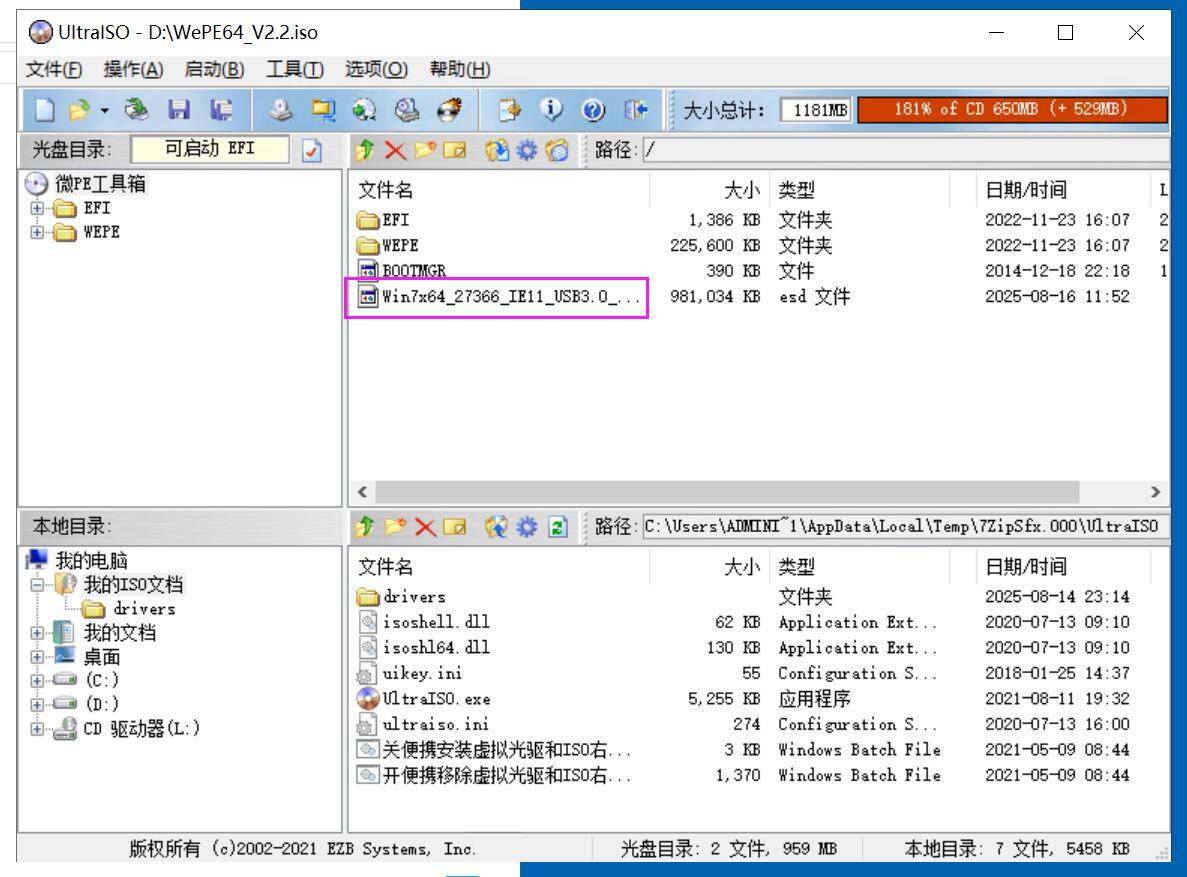Sort the ISO file list by 大小 column
This screenshot has height=877, width=1187.
click(710, 190)
